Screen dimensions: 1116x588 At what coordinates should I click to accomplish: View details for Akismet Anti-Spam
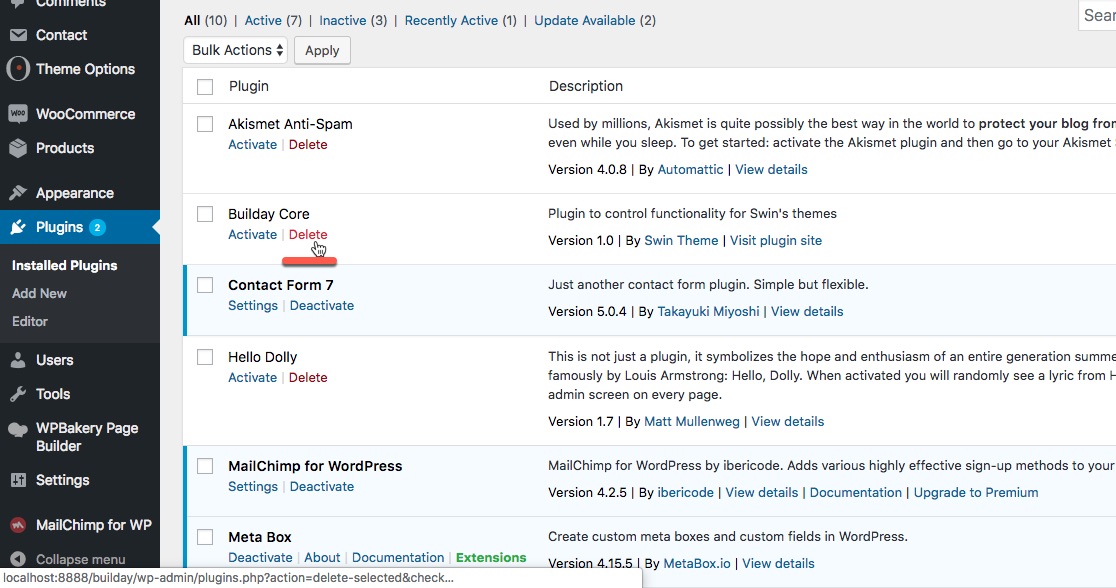pyautogui.click(x=772, y=169)
